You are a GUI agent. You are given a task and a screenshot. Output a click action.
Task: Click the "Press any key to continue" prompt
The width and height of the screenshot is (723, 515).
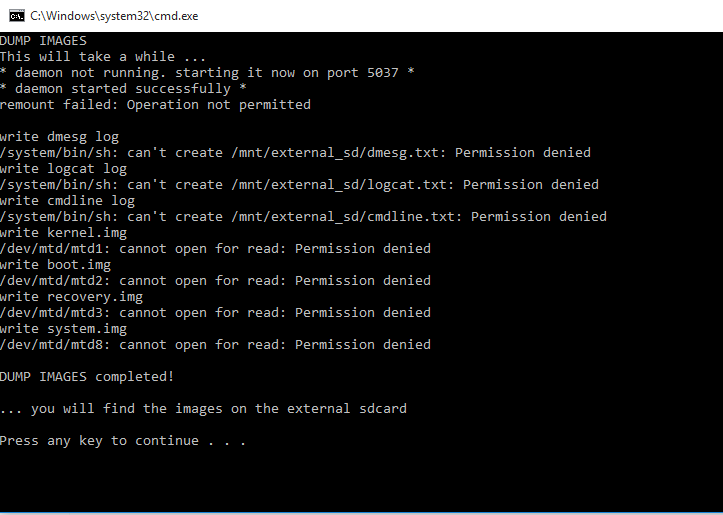point(123,441)
